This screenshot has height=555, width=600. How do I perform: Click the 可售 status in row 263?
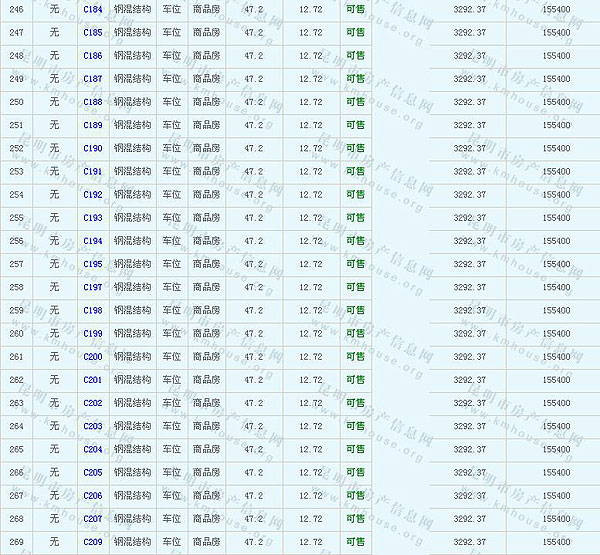[x=355, y=403]
